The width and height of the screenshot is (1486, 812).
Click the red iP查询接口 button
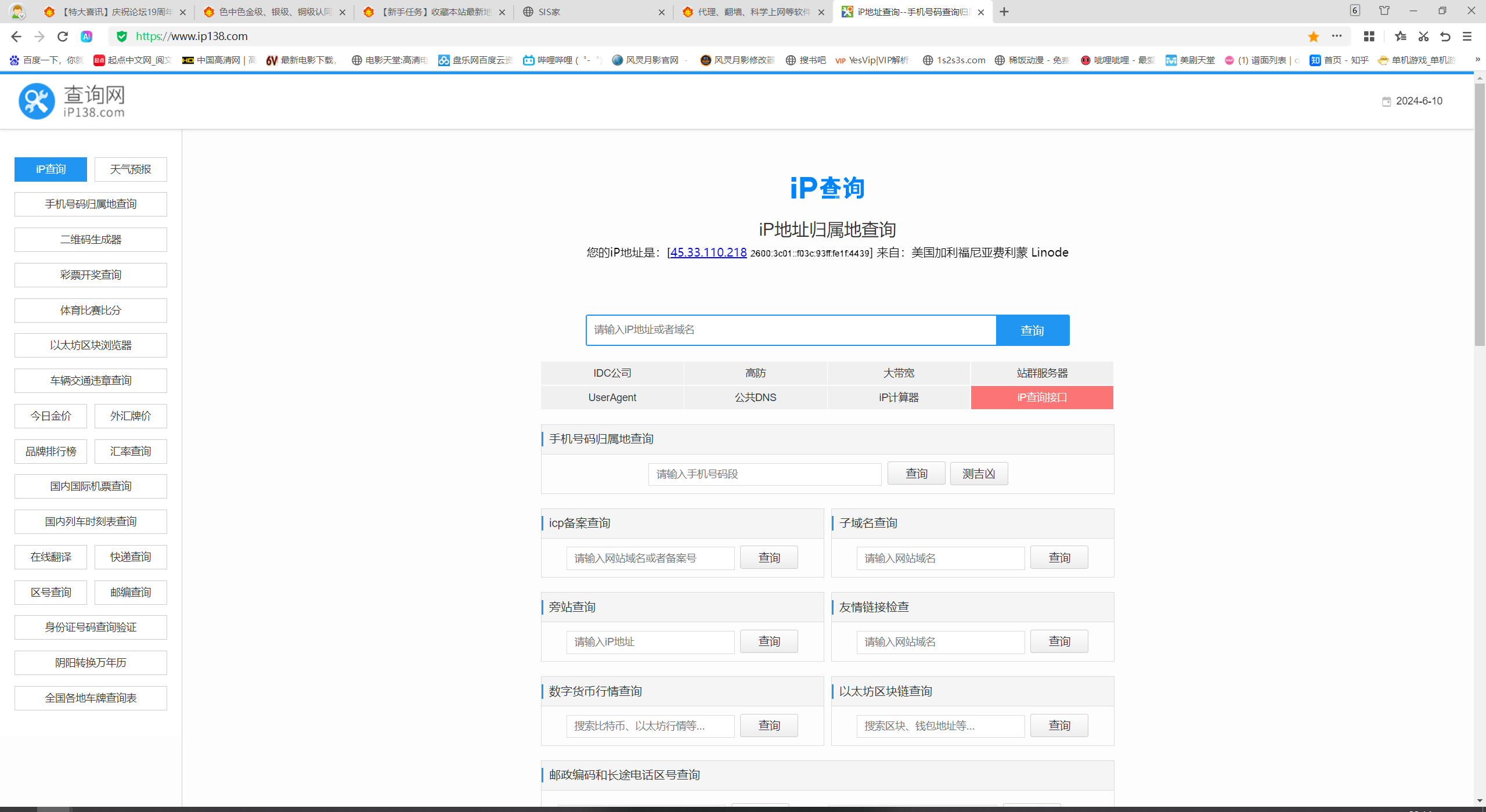point(1042,398)
